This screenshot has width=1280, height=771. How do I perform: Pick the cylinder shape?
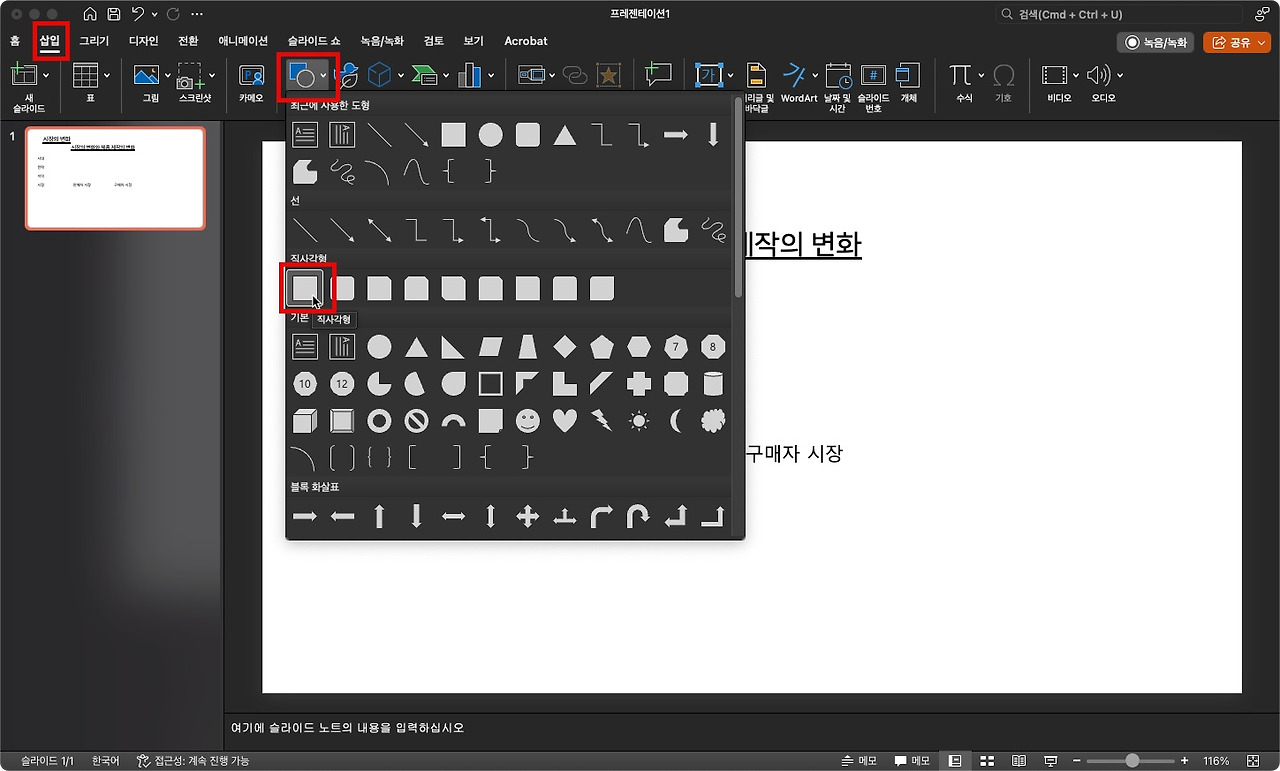tap(713, 384)
